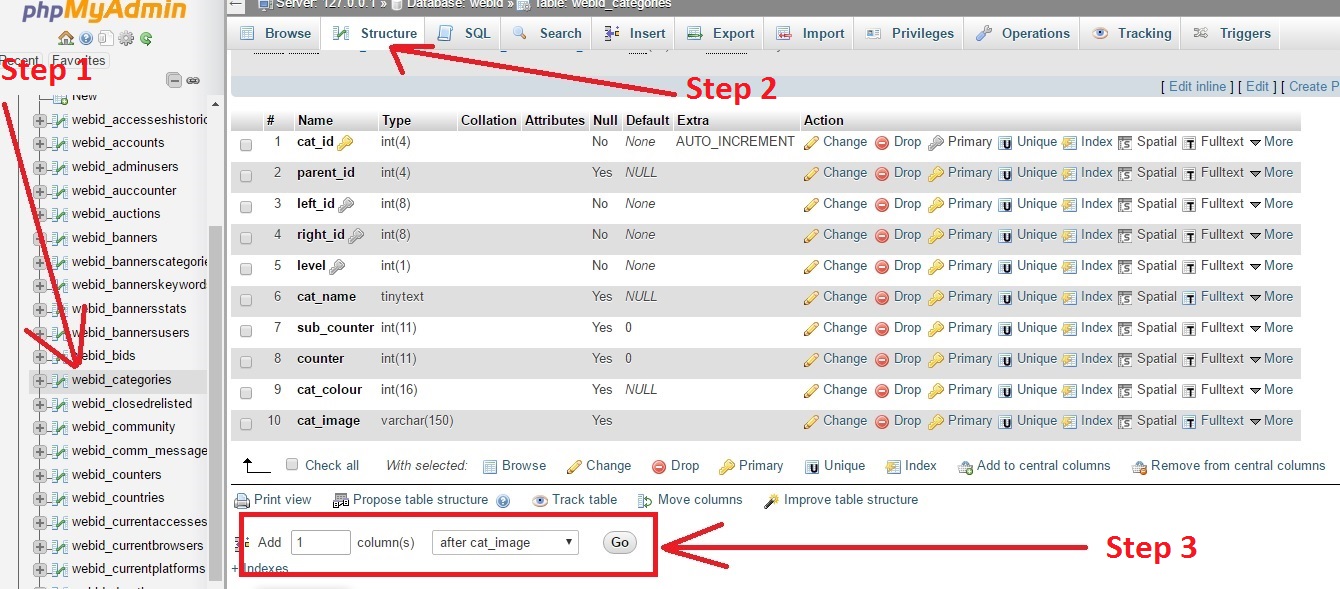
Task: Click the Edit inline link
Action: click(1197, 86)
